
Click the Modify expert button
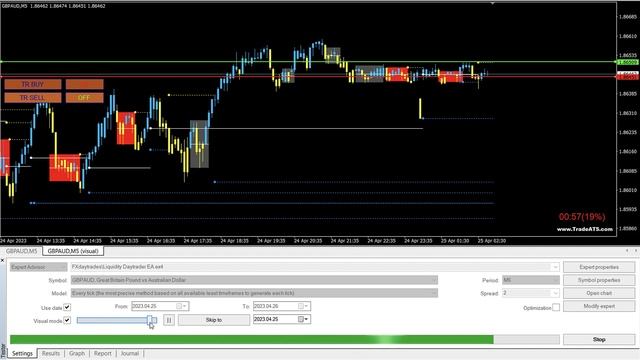(599, 306)
